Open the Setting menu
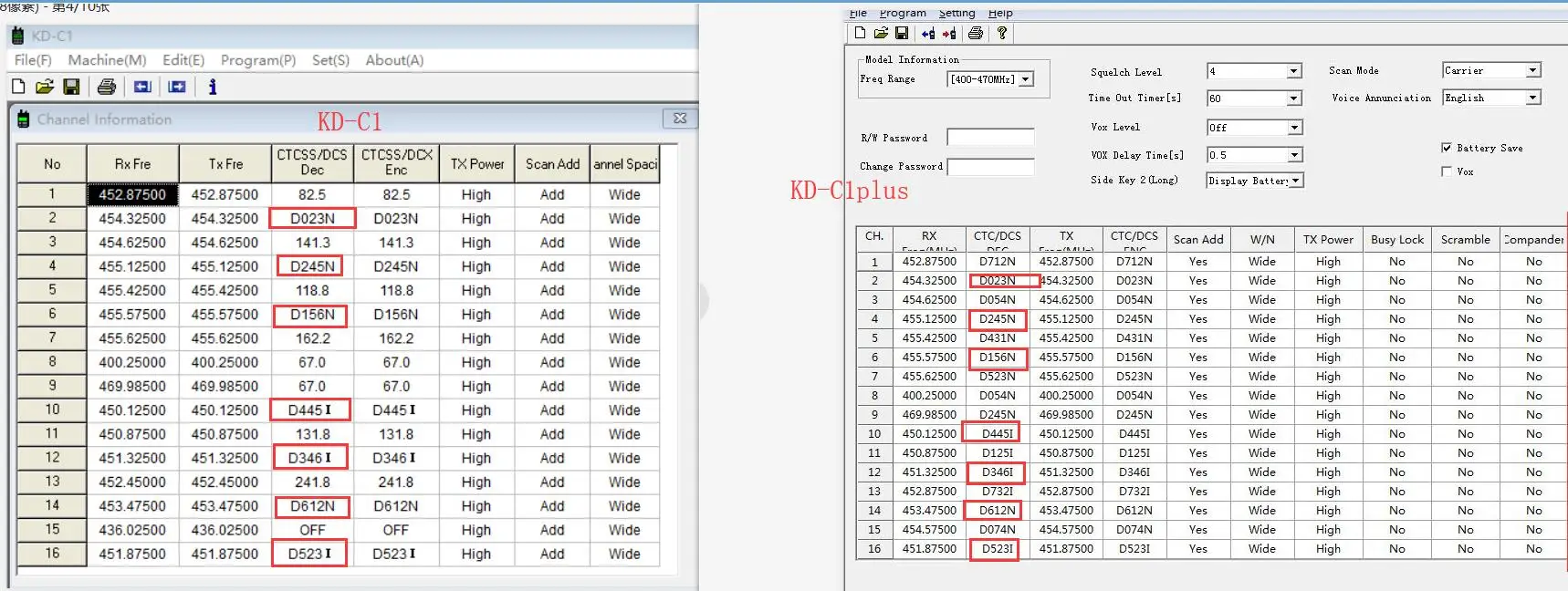The height and width of the screenshot is (591, 1568). click(x=956, y=13)
